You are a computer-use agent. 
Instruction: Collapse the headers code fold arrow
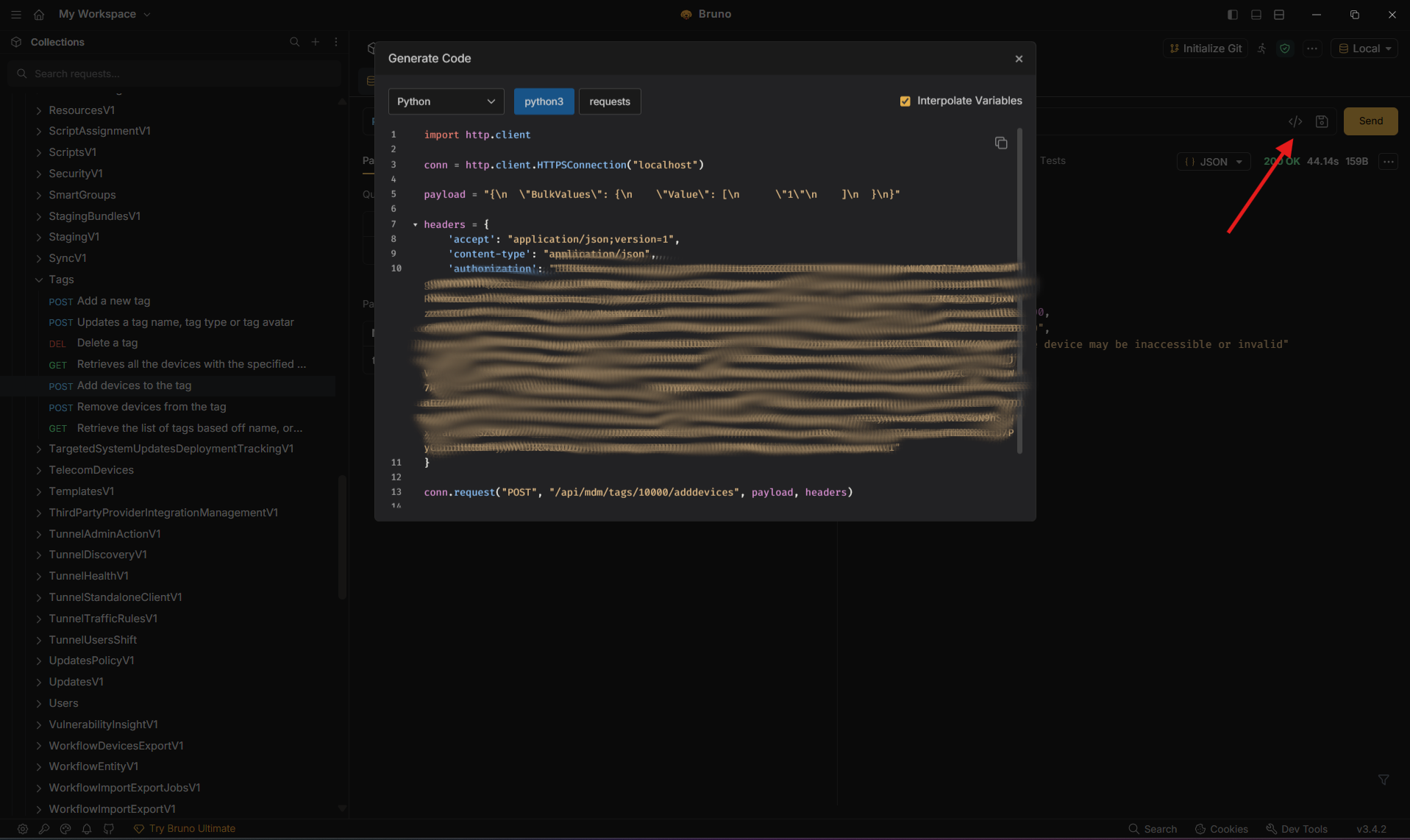pyautogui.click(x=416, y=224)
